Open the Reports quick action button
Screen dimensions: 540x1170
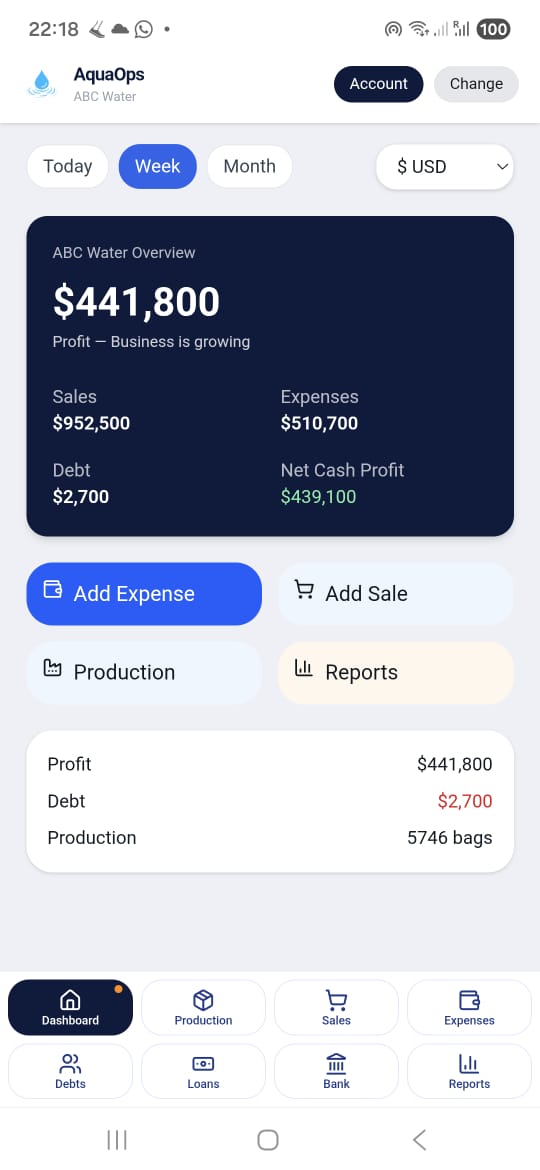click(395, 672)
